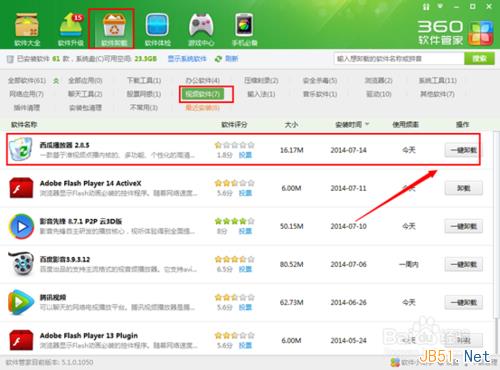Sort by the 使用频率 column header
This screenshot has width=500, height=370.
(405, 125)
